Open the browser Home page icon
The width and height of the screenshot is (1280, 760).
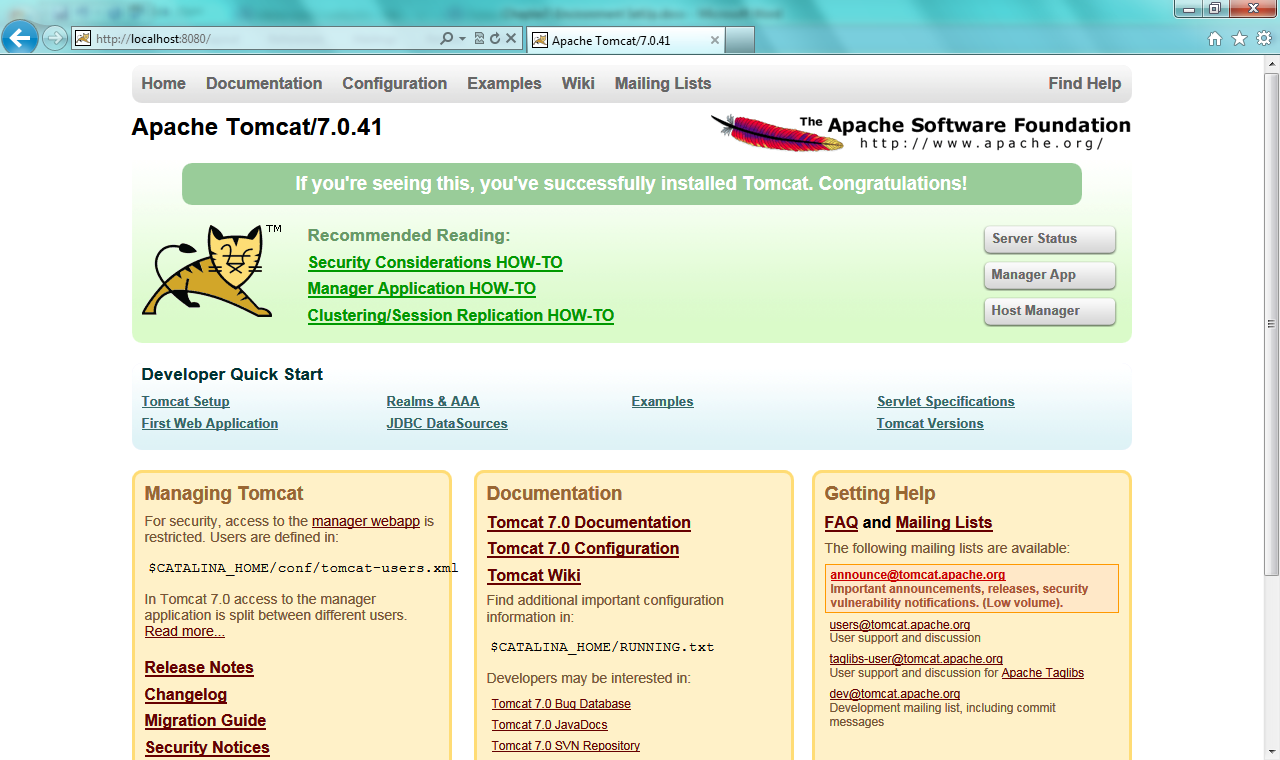pos(1214,38)
